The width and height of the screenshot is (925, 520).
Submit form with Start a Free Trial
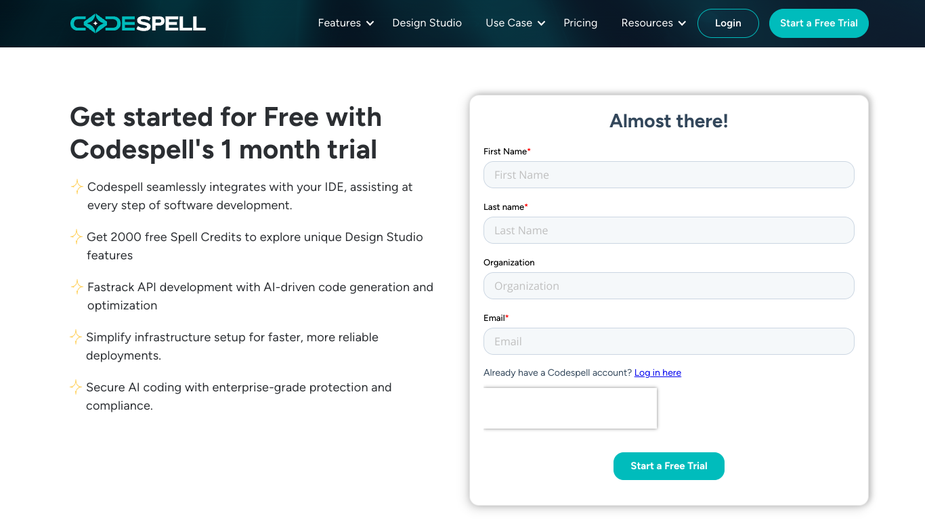coord(669,466)
